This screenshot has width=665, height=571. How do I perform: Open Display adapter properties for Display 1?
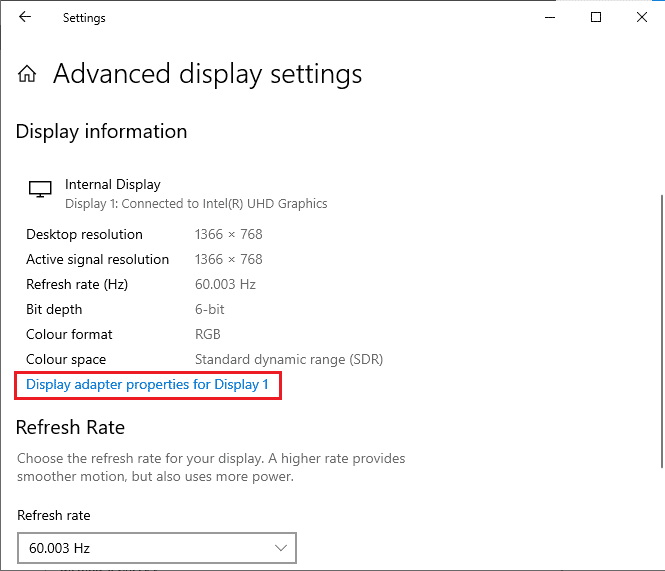coord(147,385)
